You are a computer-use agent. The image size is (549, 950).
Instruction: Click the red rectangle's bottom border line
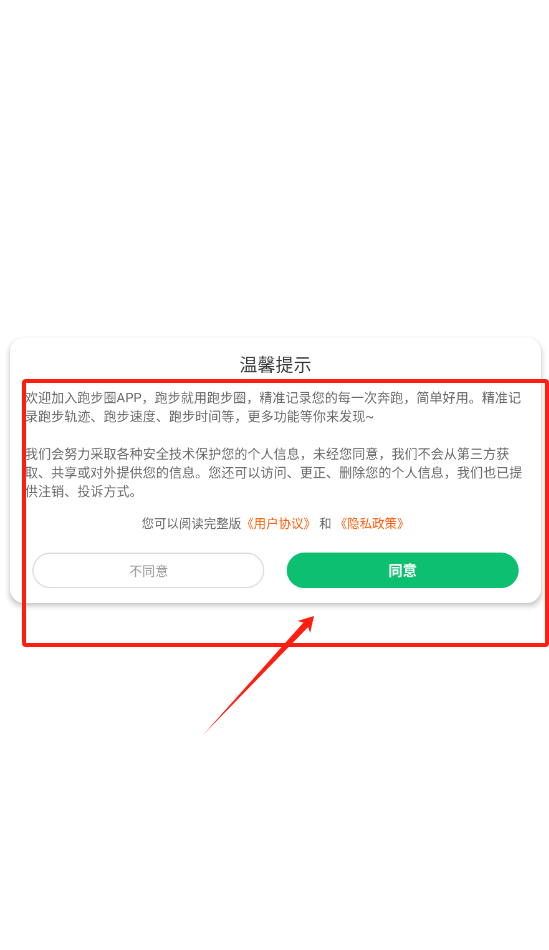[x=285, y=644]
